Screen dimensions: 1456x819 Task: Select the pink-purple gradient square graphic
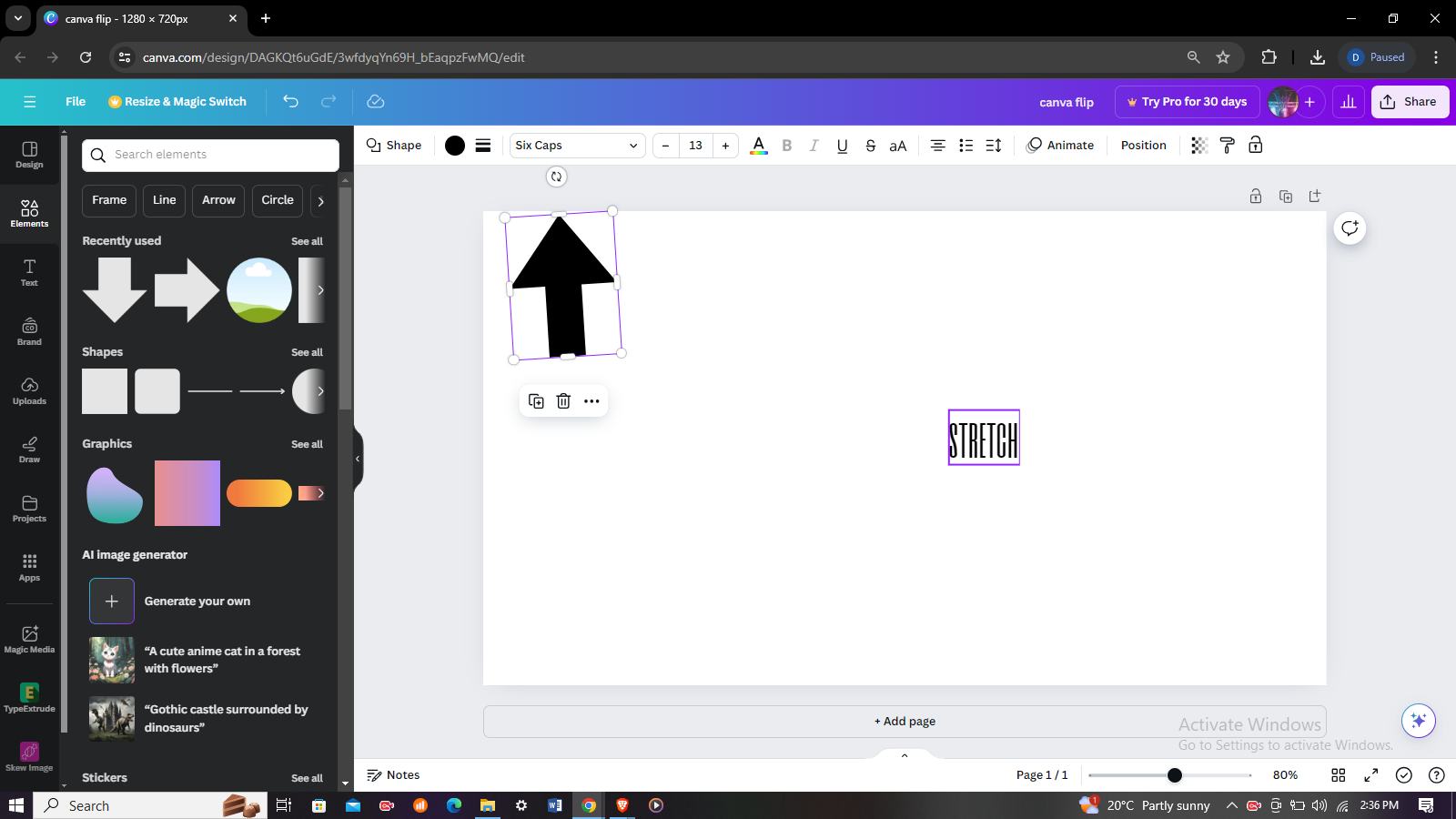tap(187, 493)
